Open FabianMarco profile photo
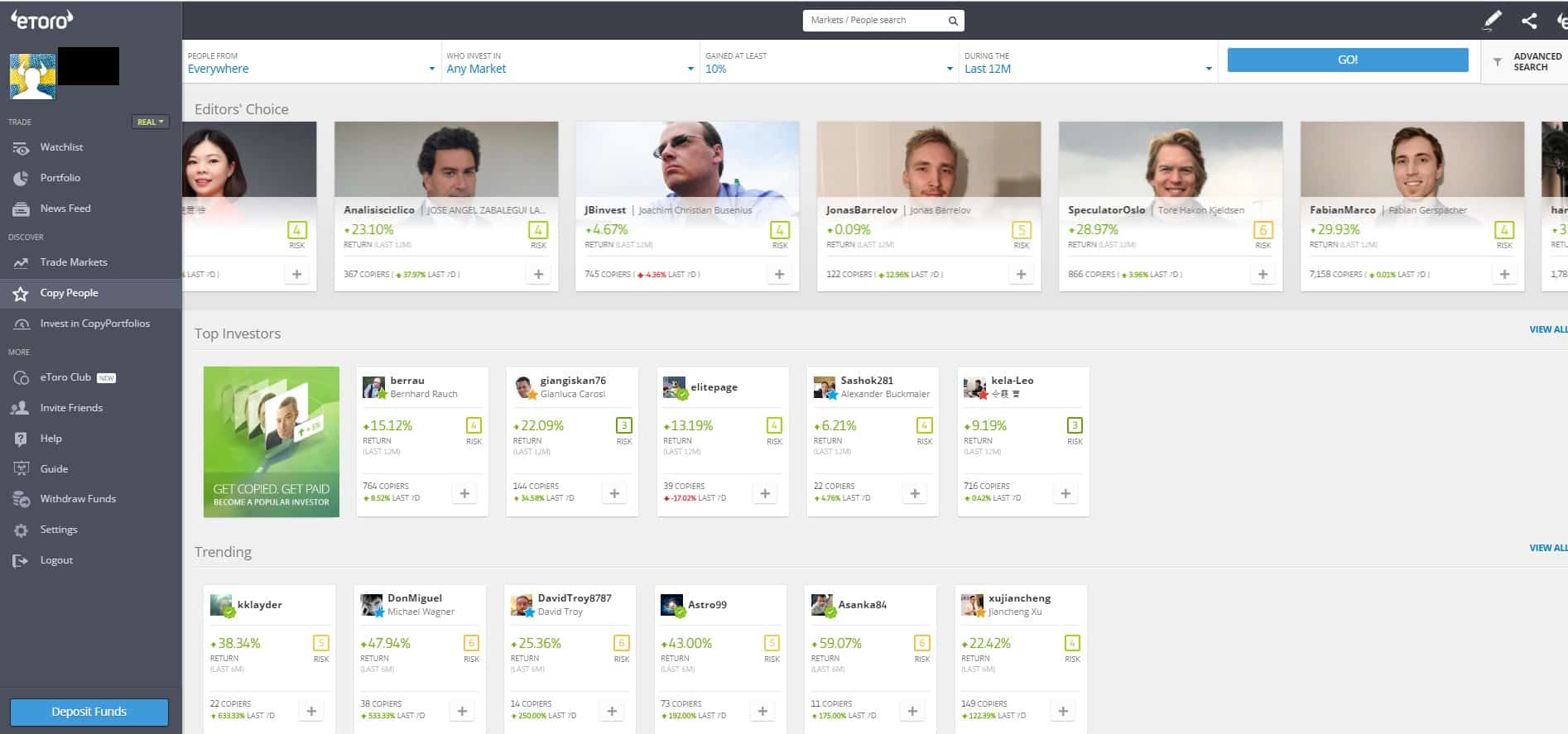The image size is (1568, 734). coord(1412,159)
